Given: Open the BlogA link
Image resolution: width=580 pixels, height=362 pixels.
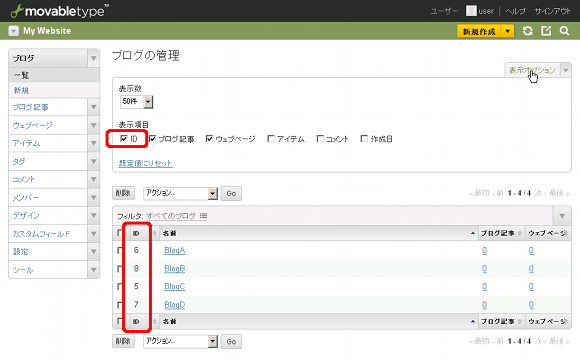Looking at the screenshot, I should pos(175,250).
